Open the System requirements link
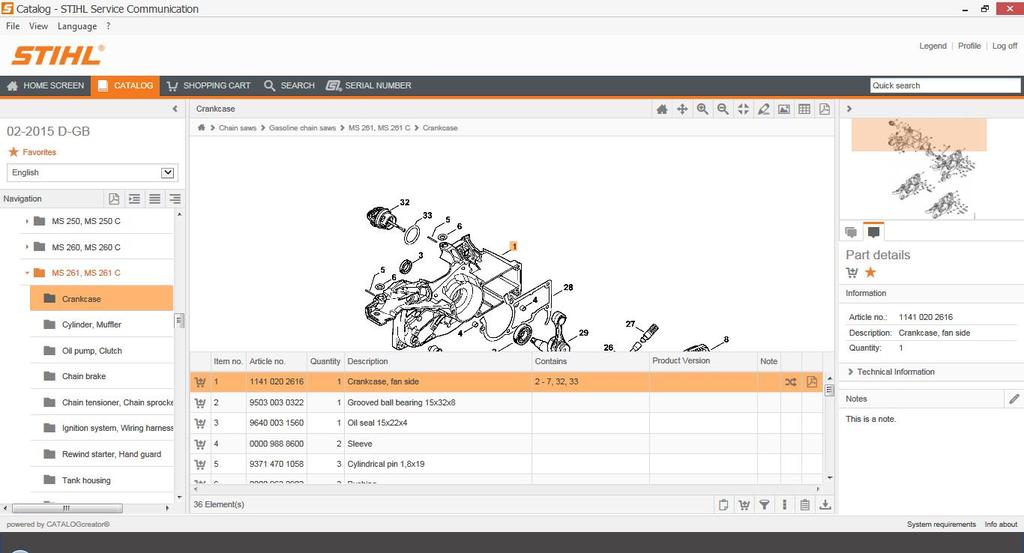Viewport: 1024px width, 553px height. coord(941,524)
